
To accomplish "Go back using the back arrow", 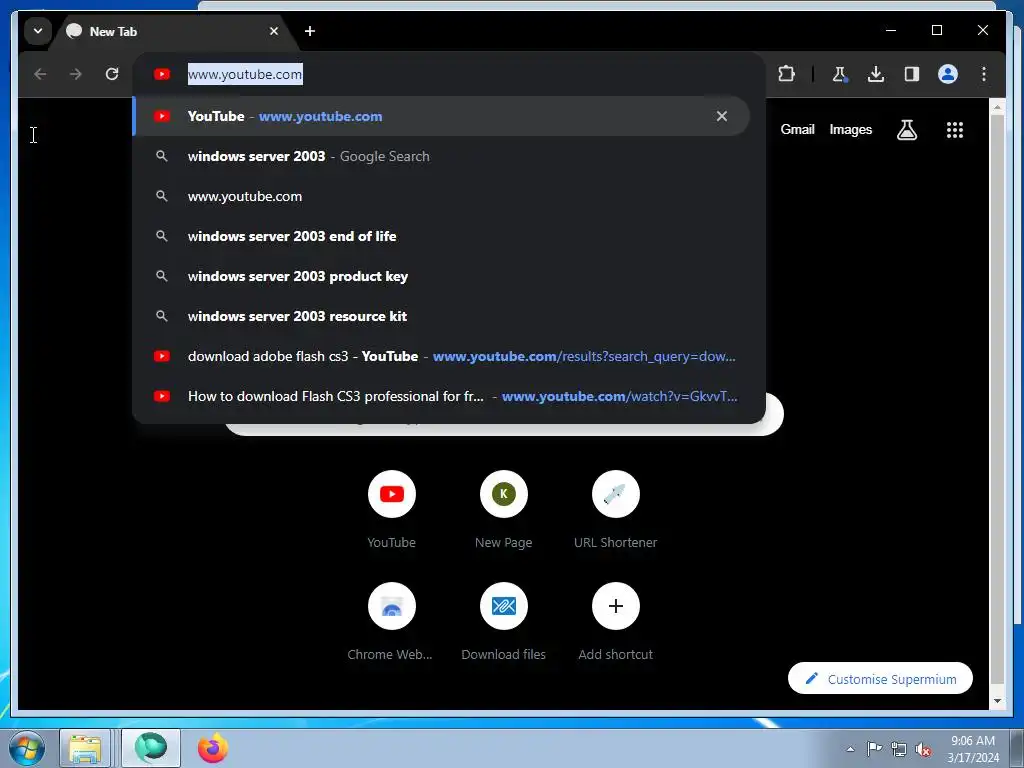I will 40,74.
